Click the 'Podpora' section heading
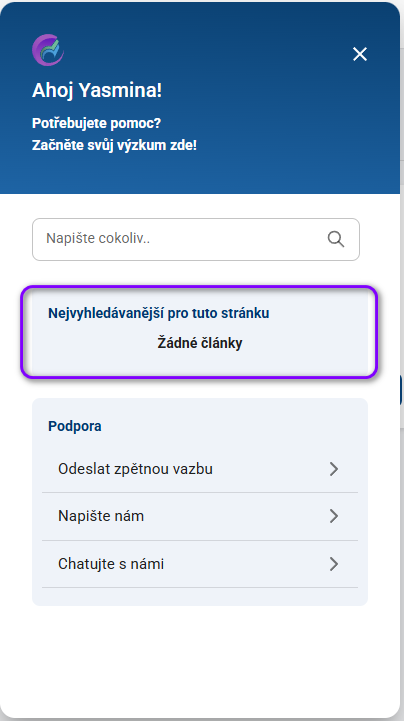The height and width of the screenshot is (721, 404). click(x=74, y=426)
